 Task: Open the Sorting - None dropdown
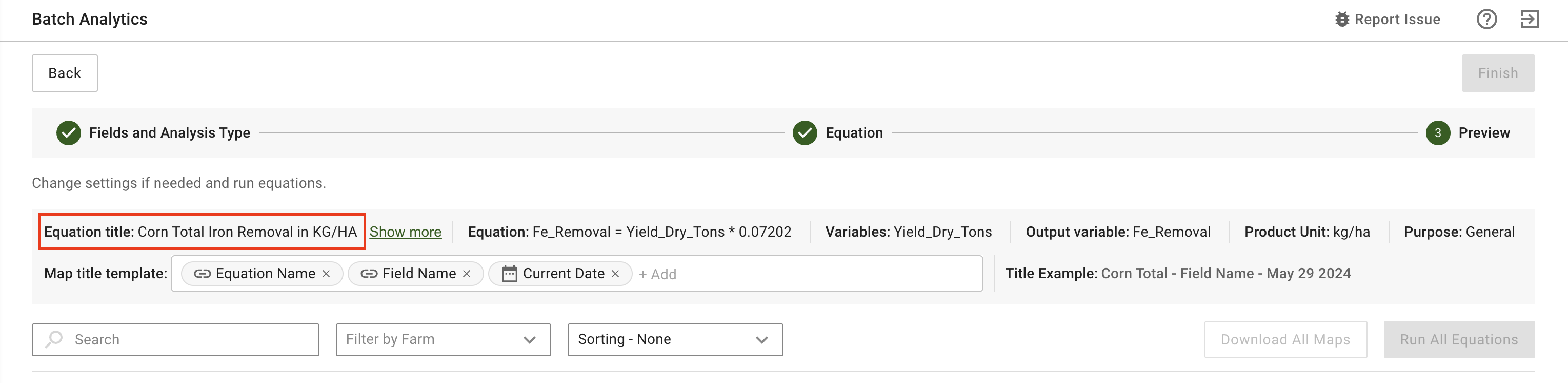click(674, 340)
